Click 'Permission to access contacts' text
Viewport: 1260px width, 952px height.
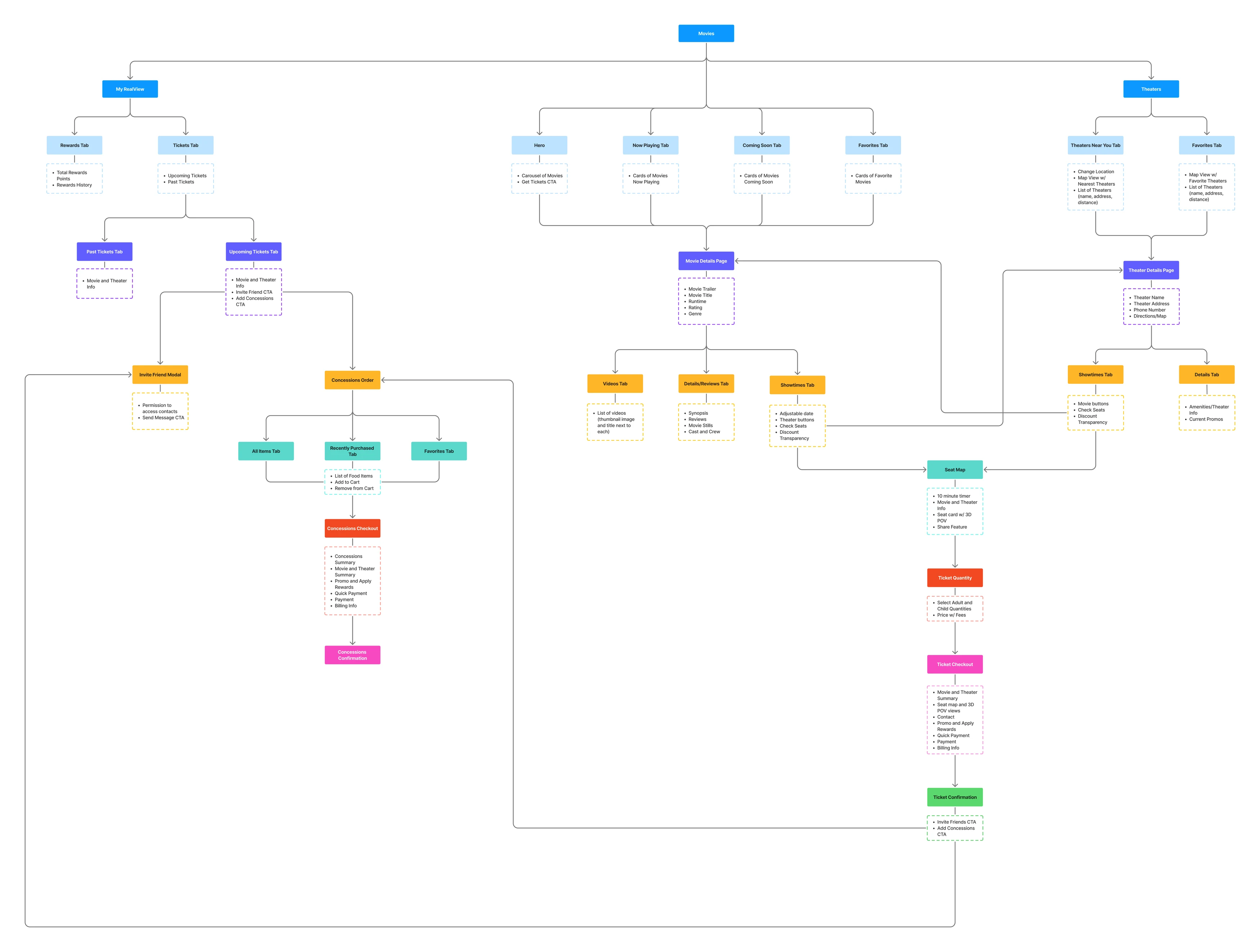(159, 408)
